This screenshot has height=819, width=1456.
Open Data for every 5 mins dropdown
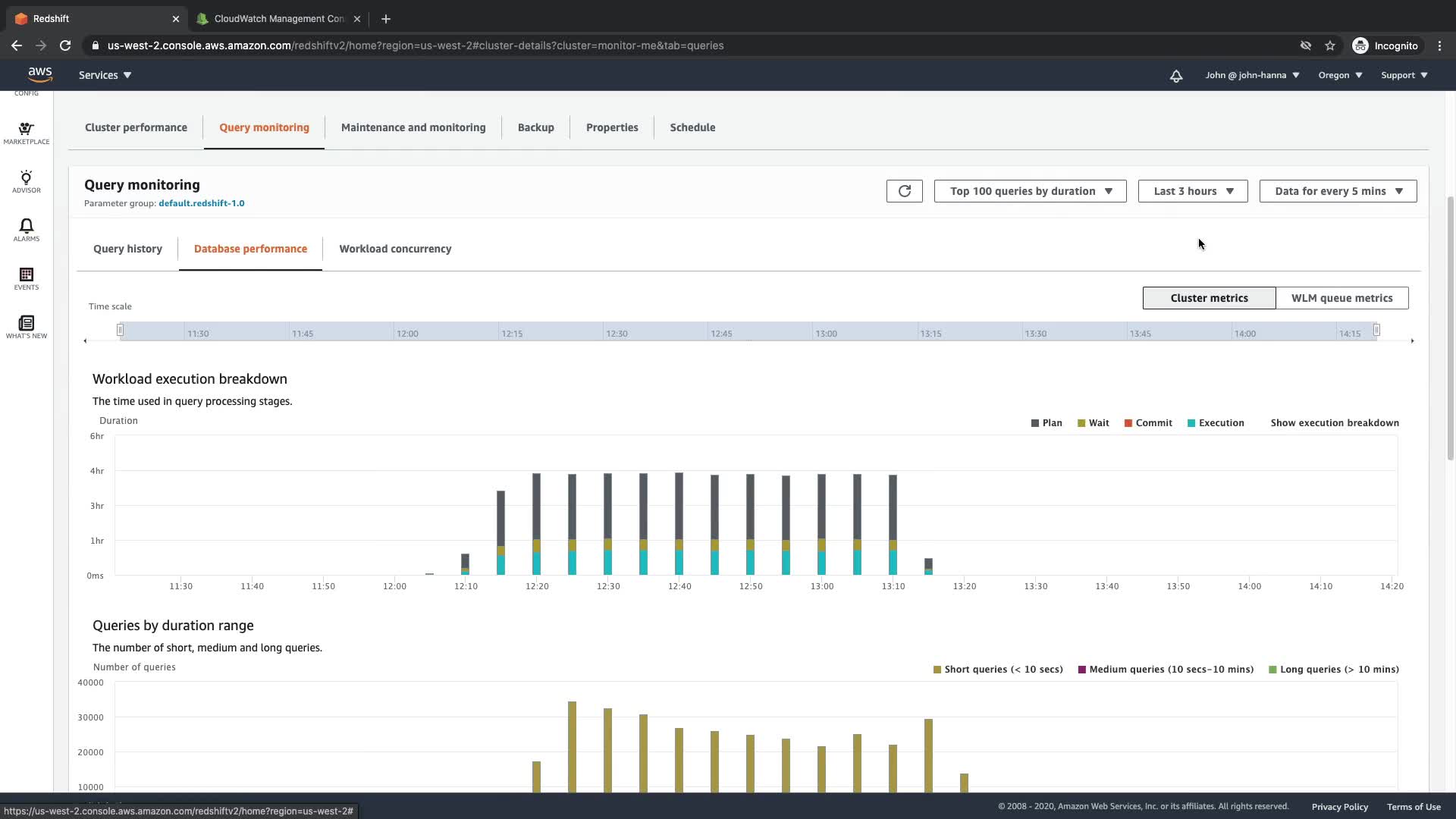(1338, 191)
